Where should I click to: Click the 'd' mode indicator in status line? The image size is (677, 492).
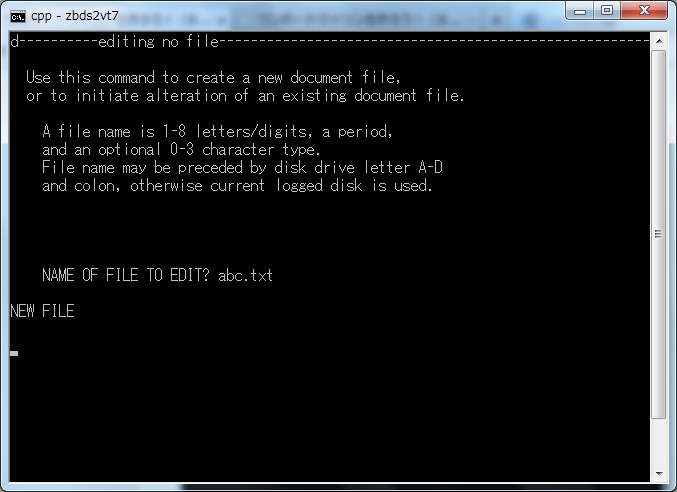pos(14,41)
